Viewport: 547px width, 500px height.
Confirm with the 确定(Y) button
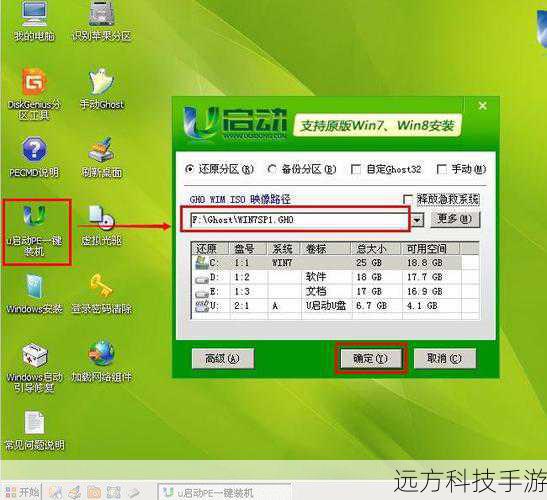(370, 358)
